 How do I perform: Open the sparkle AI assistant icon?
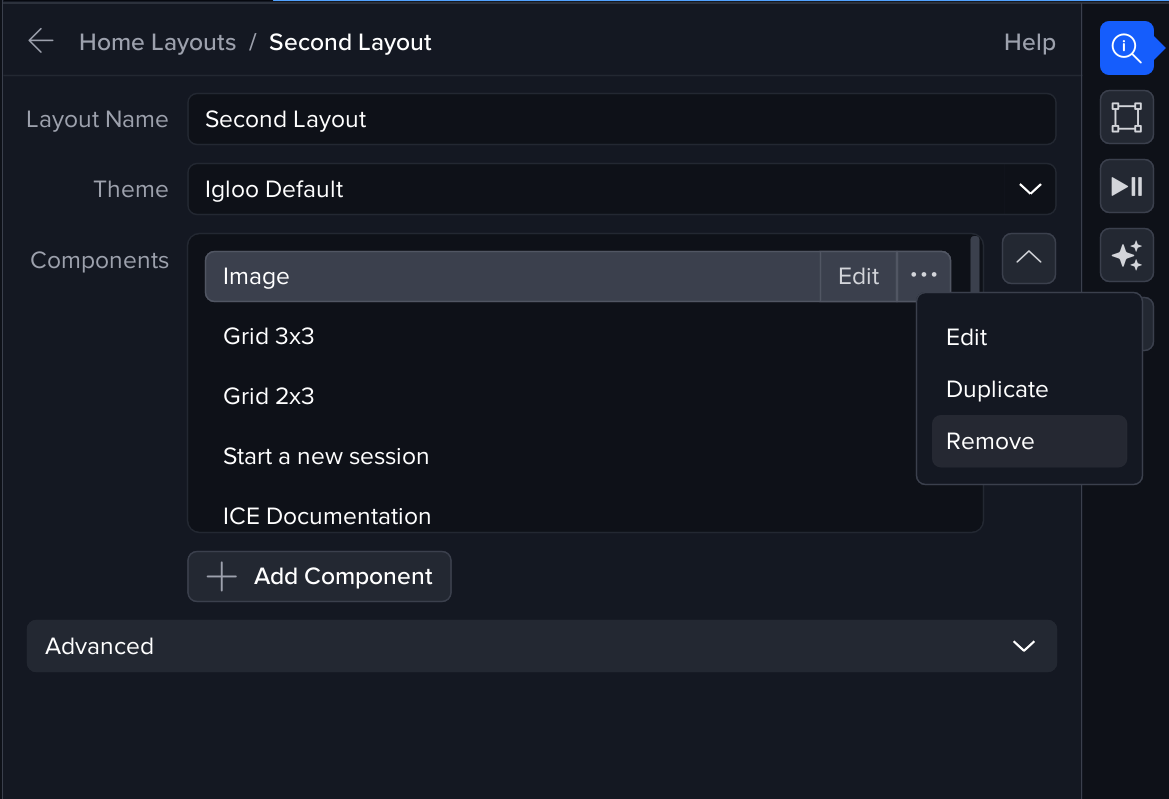tap(1126, 256)
